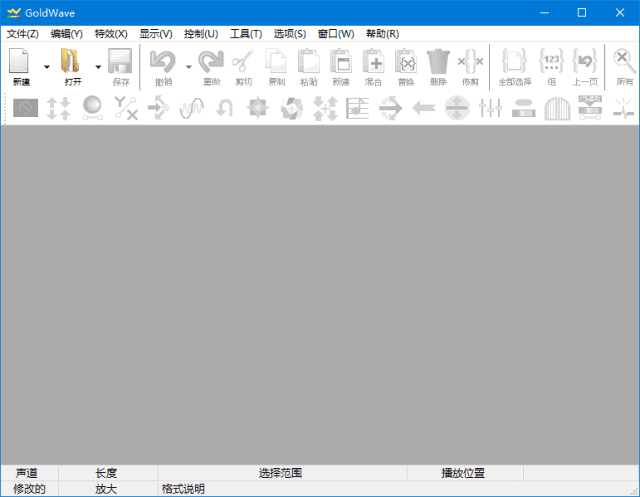
Task: Click the 重做 (Redo) icon
Action: (211, 61)
